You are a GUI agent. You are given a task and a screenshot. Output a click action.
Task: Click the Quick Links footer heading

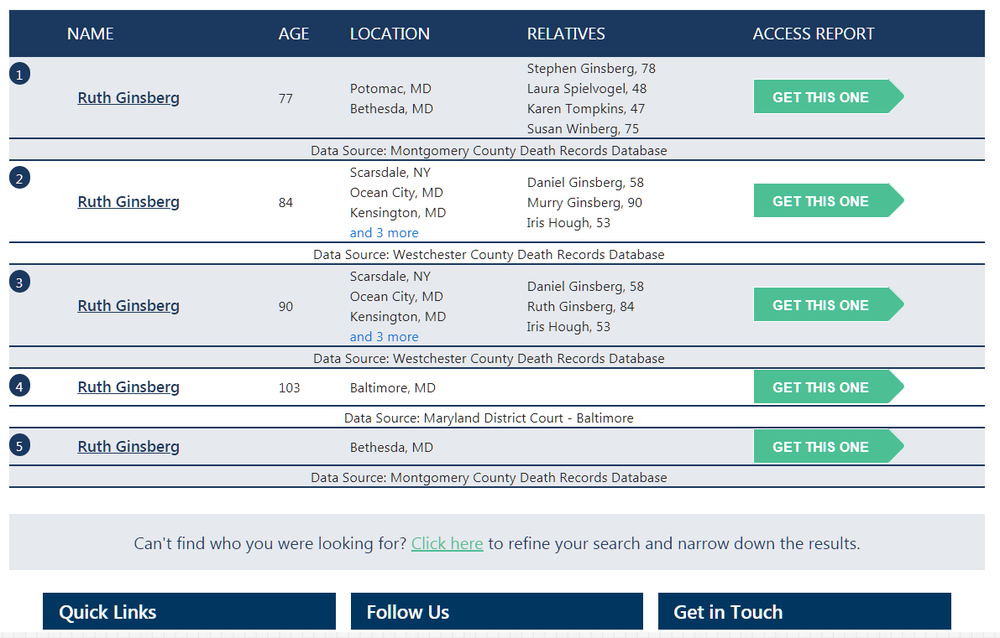107,612
